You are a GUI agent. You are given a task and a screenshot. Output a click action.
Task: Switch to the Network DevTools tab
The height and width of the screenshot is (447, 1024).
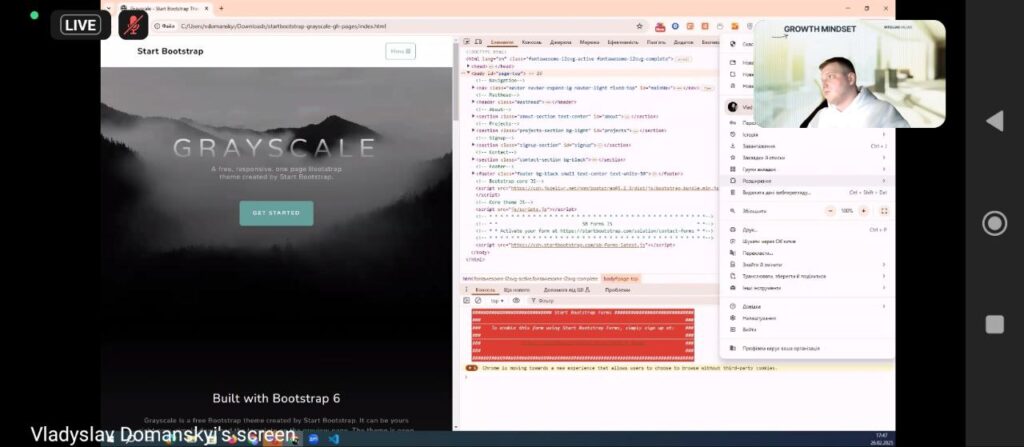tap(589, 42)
